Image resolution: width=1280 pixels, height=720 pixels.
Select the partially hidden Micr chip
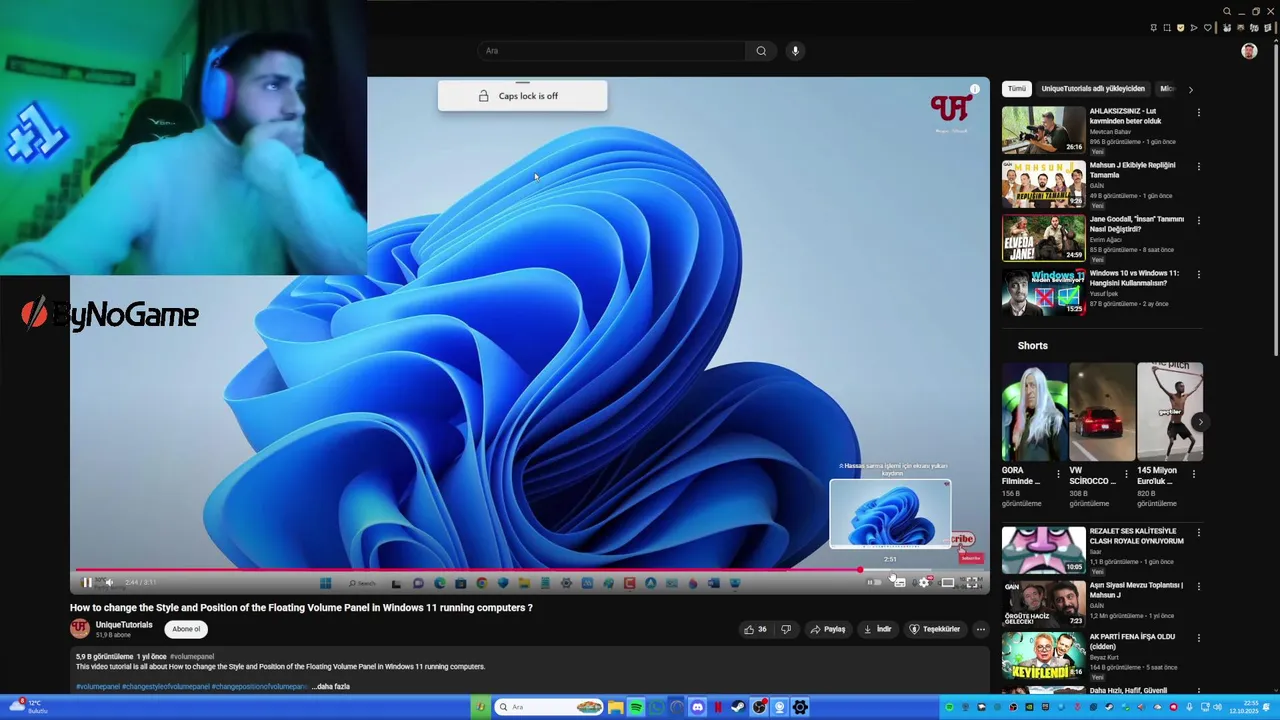(1167, 89)
